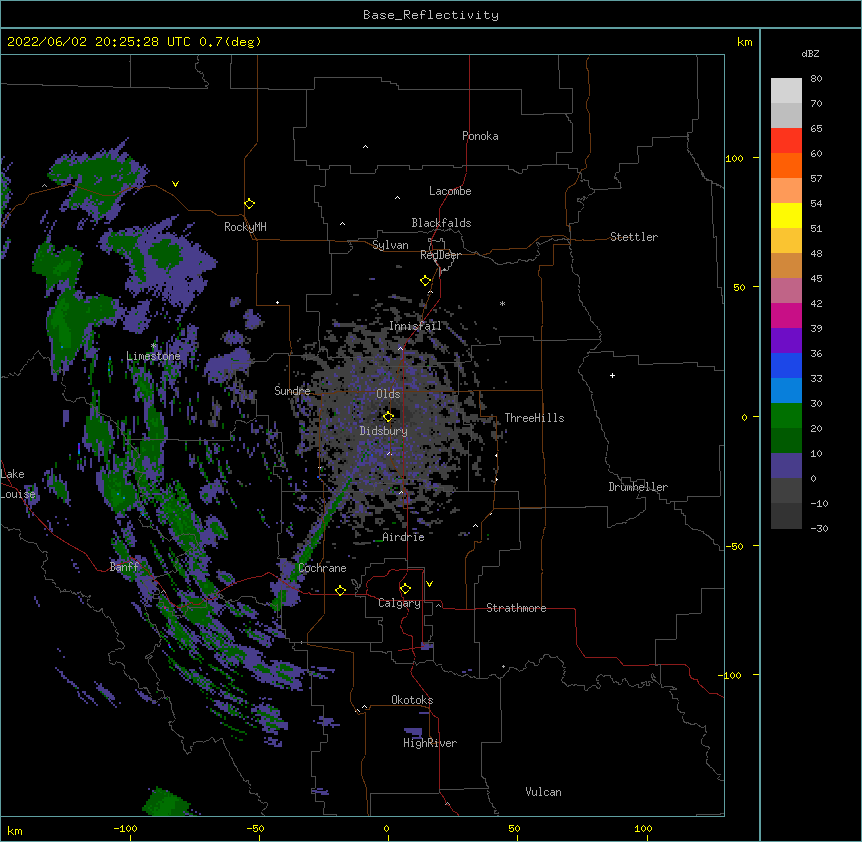Click the yellow diamond marker above Calgary
The height and width of the screenshot is (842, 862).
point(405,589)
